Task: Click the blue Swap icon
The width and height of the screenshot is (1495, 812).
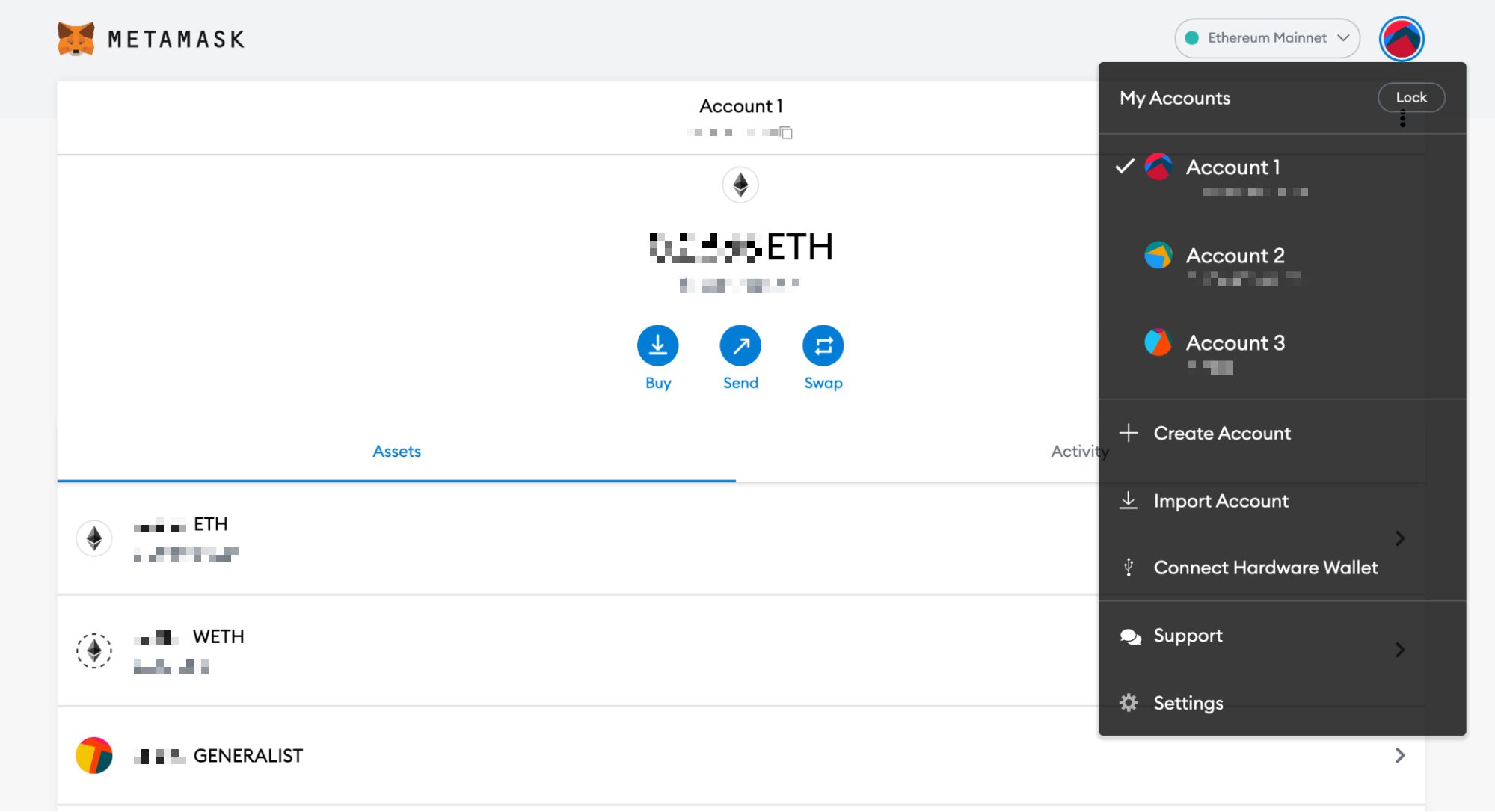Action: click(823, 345)
